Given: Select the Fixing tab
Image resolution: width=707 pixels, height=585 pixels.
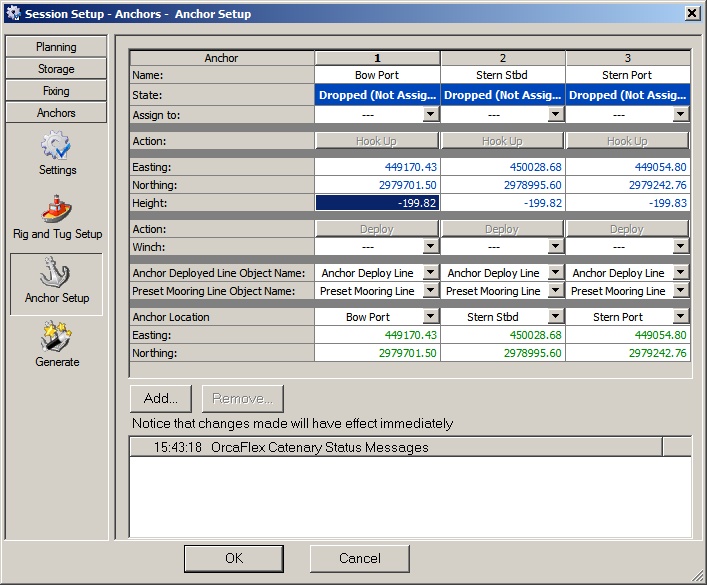Looking at the screenshot, I should coord(56,91).
